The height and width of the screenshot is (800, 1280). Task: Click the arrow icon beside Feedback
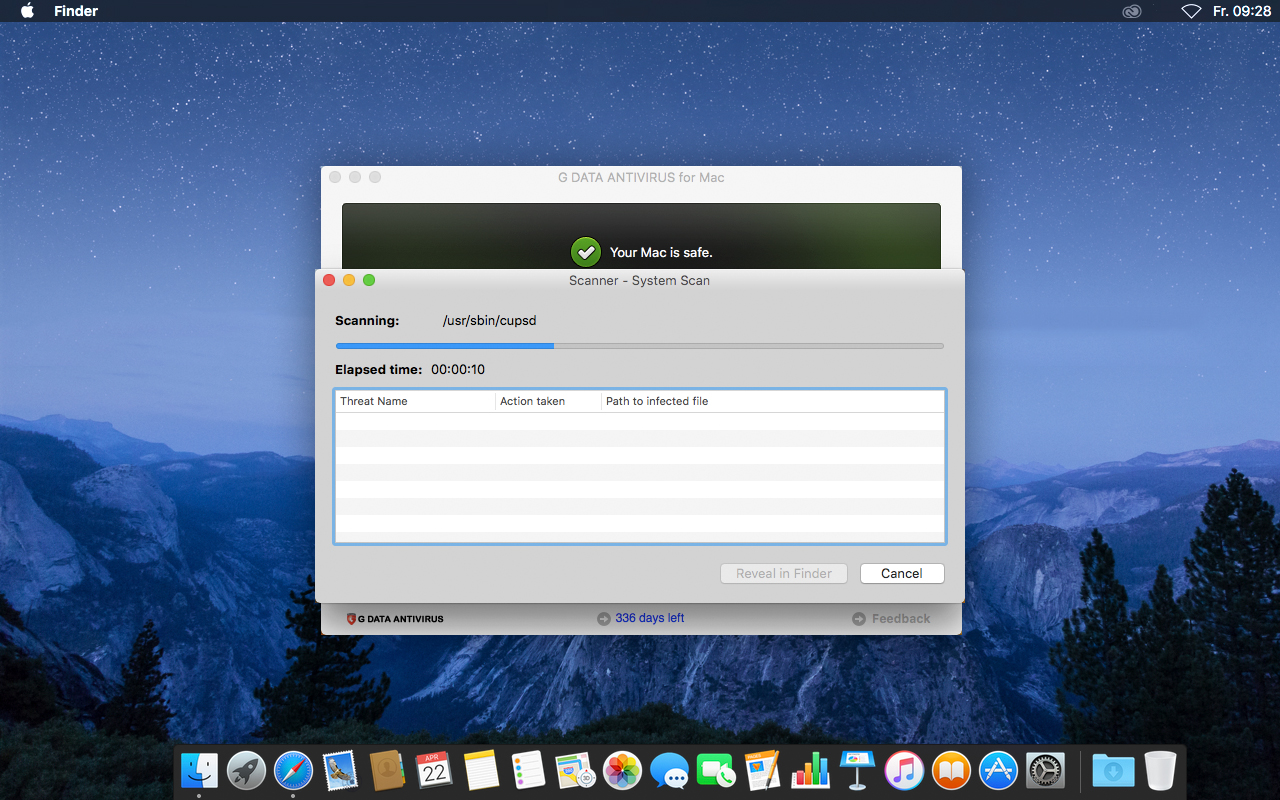pyautogui.click(x=859, y=619)
